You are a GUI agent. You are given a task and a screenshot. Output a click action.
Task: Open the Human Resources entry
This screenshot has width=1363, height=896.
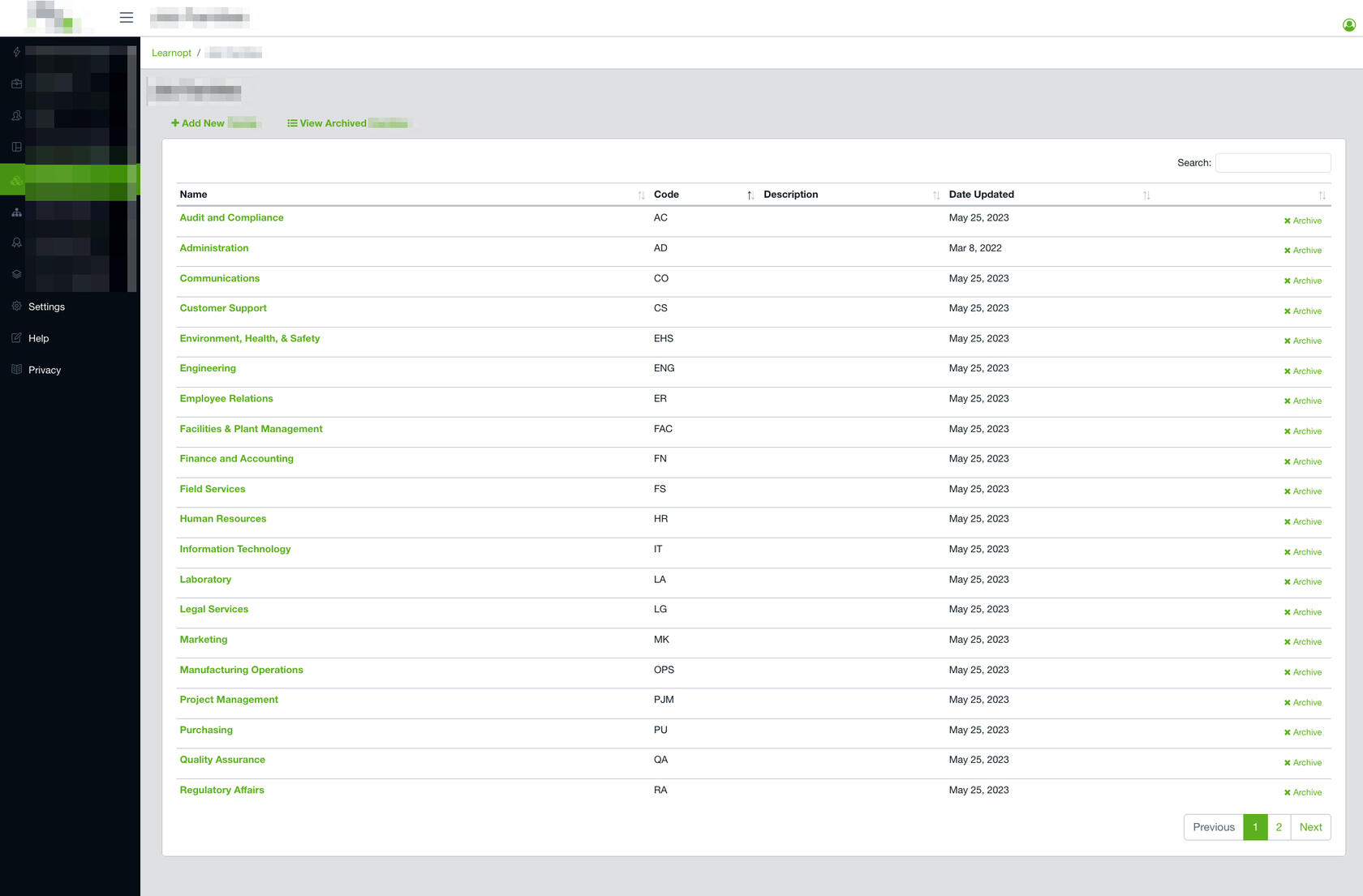223,519
